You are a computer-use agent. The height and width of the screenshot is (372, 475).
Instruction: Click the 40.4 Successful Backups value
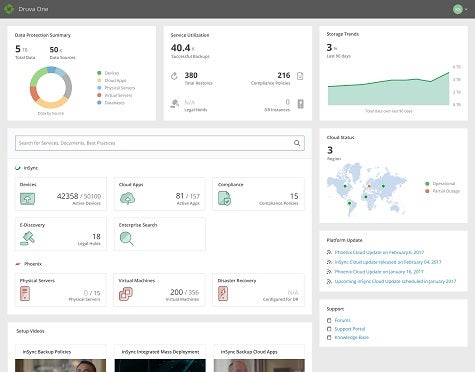tap(180, 48)
